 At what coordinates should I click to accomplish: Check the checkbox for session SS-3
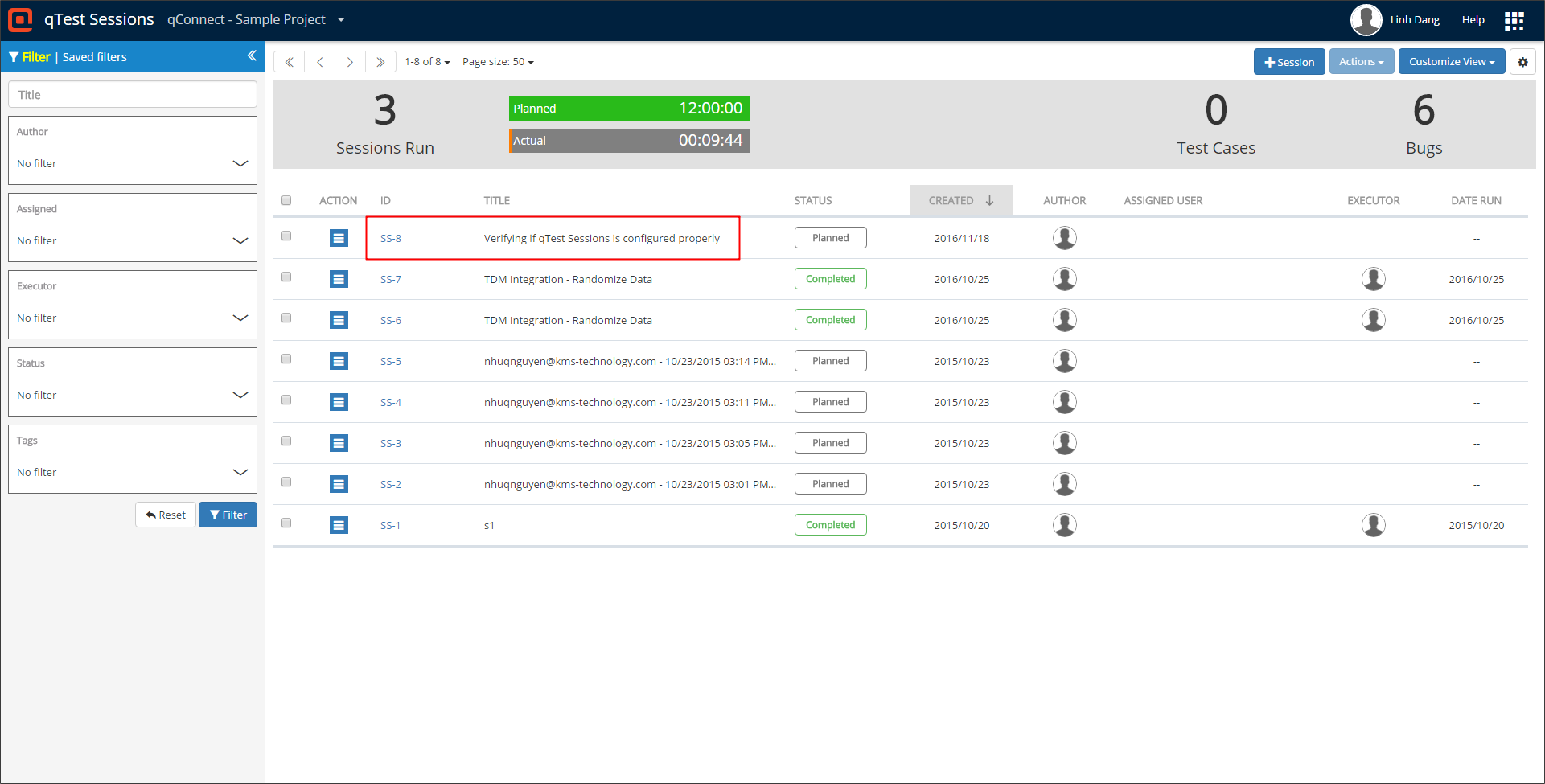click(x=286, y=441)
